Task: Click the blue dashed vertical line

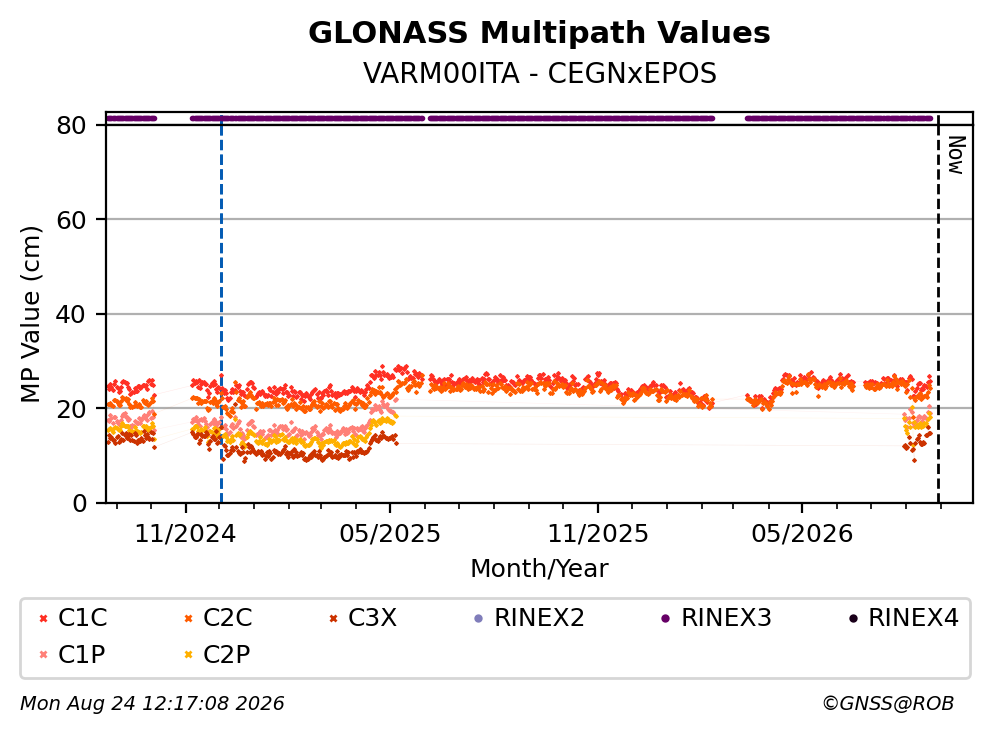Action: pyautogui.click(x=221, y=309)
